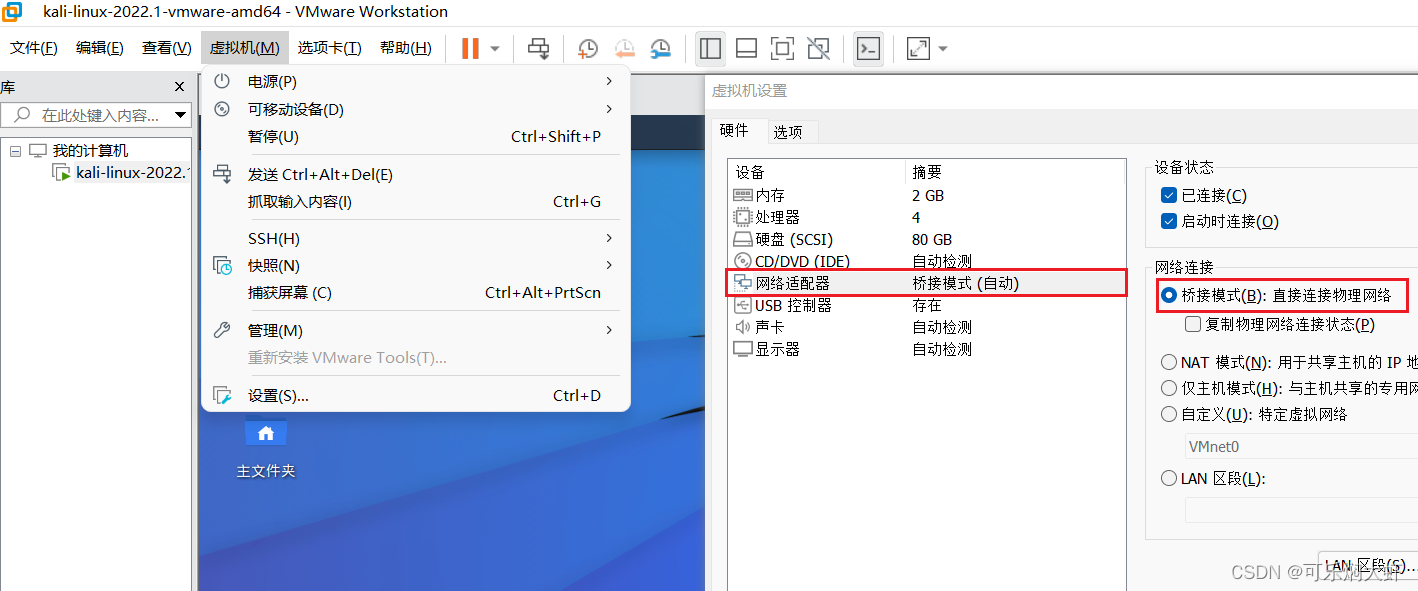Choose 抓取输入内容(I) menu entry
This screenshot has height=591, width=1418.
(x=416, y=201)
